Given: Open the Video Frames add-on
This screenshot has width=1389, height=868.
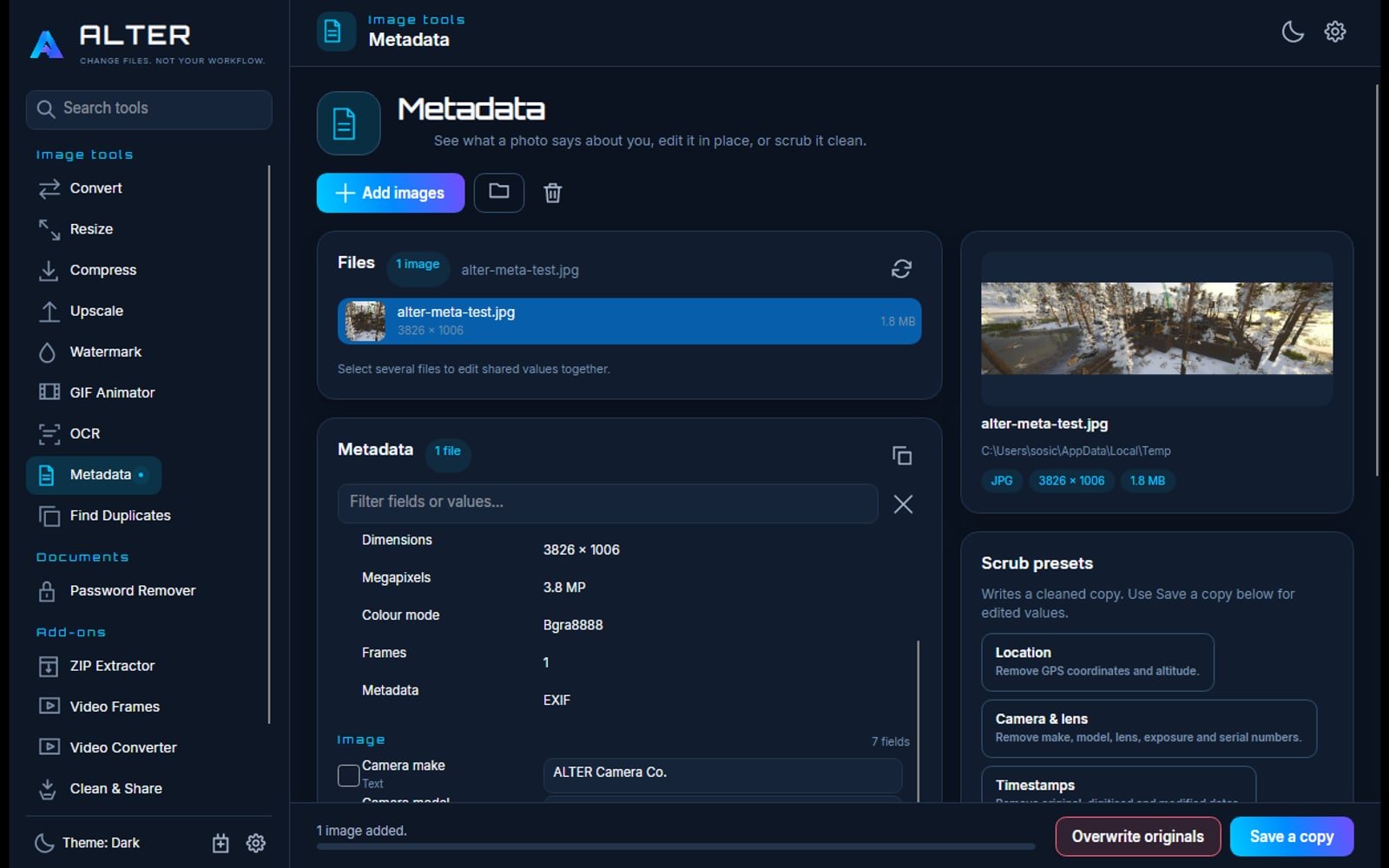Looking at the screenshot, I should 99,707.
